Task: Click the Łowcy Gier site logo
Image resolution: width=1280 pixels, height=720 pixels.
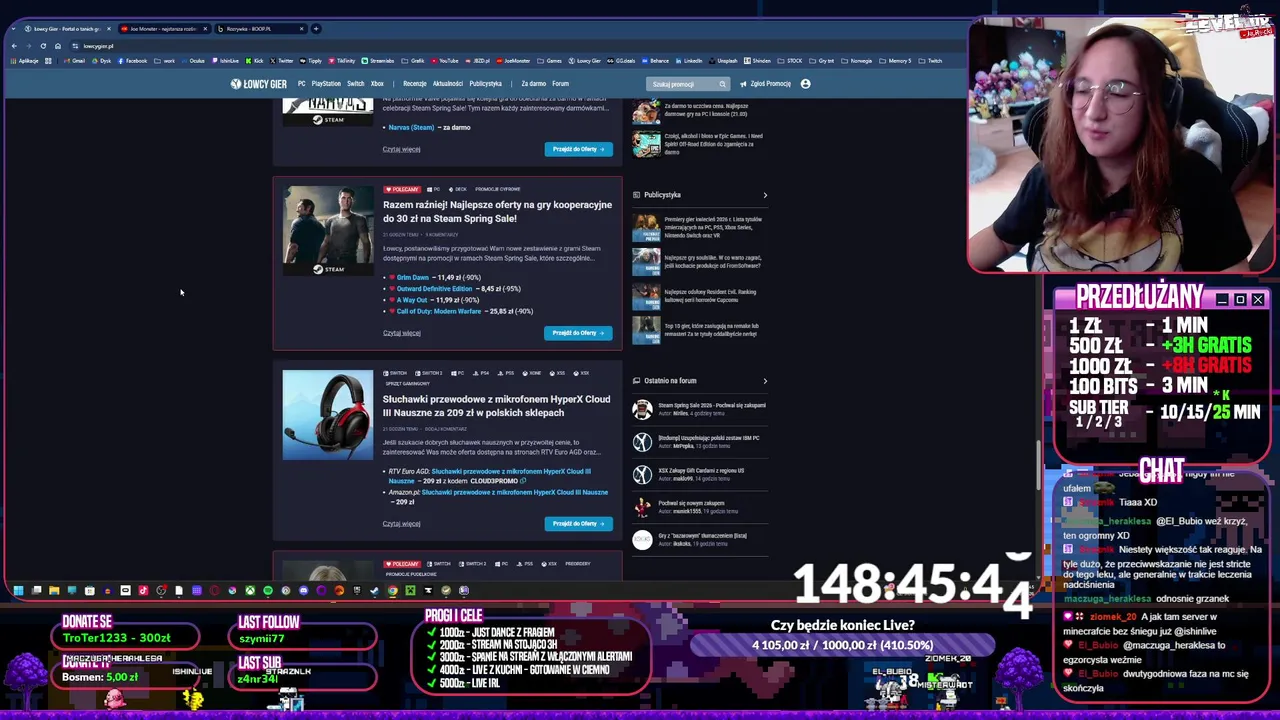Action: pos(258,84)
